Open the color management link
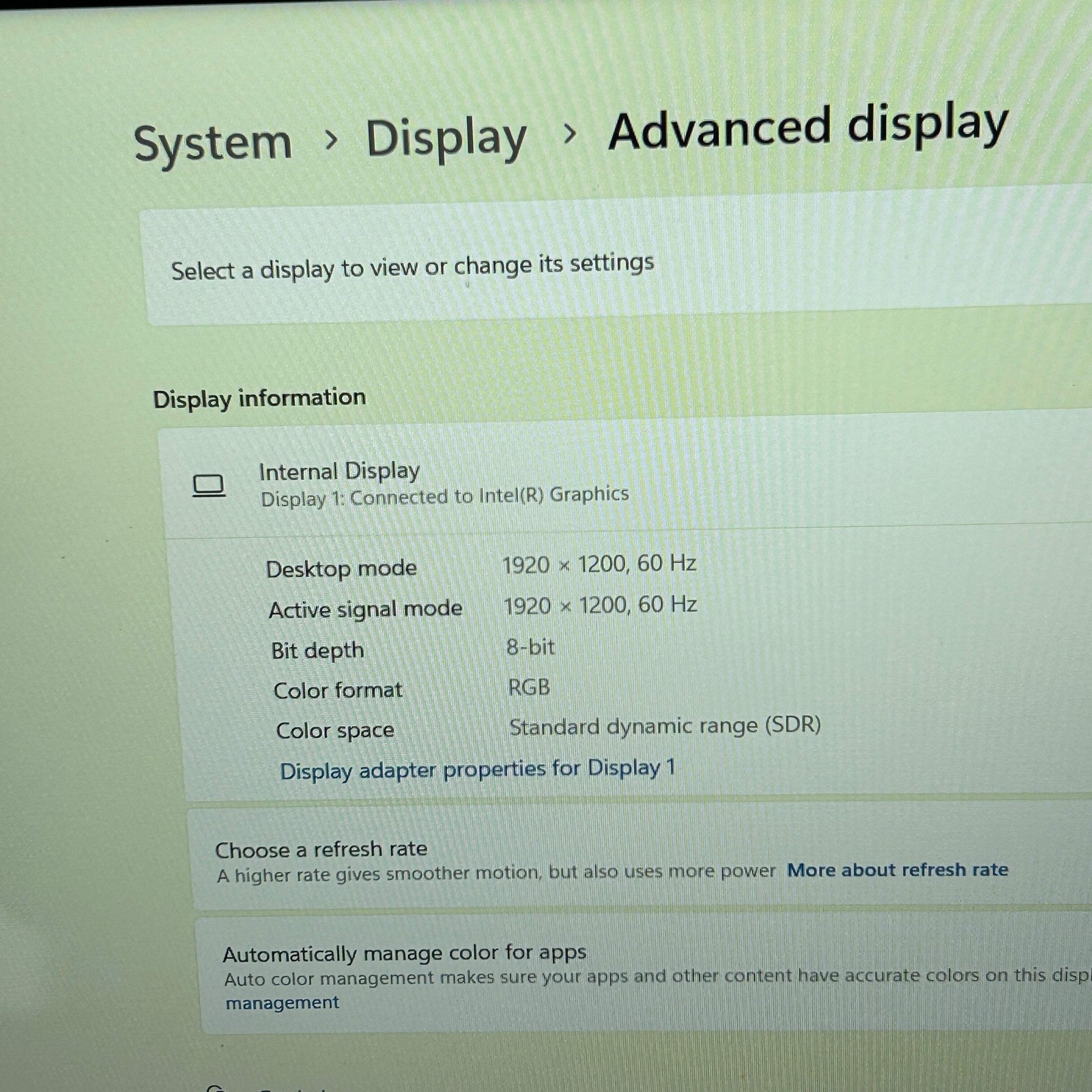 [x=282, y=1003]
